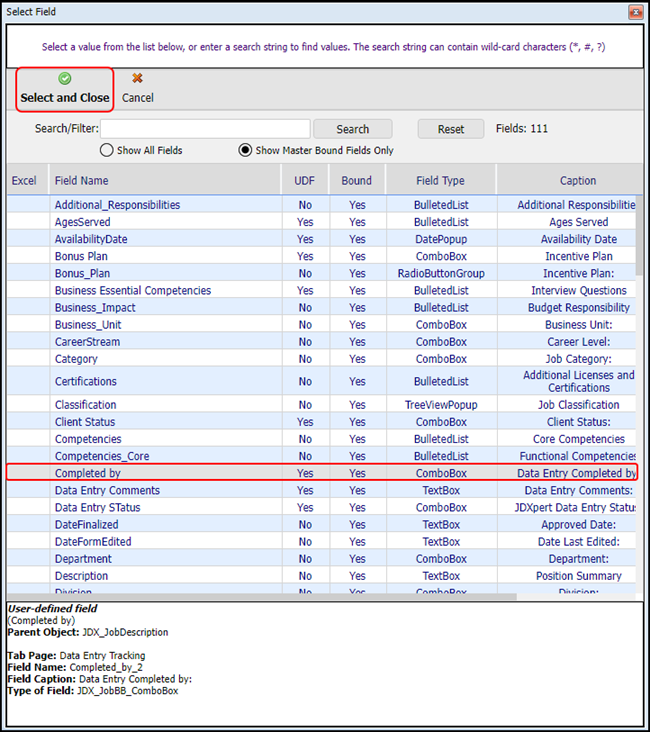
Task: Select Business Essential Competencies field
Action: [321, 290]
